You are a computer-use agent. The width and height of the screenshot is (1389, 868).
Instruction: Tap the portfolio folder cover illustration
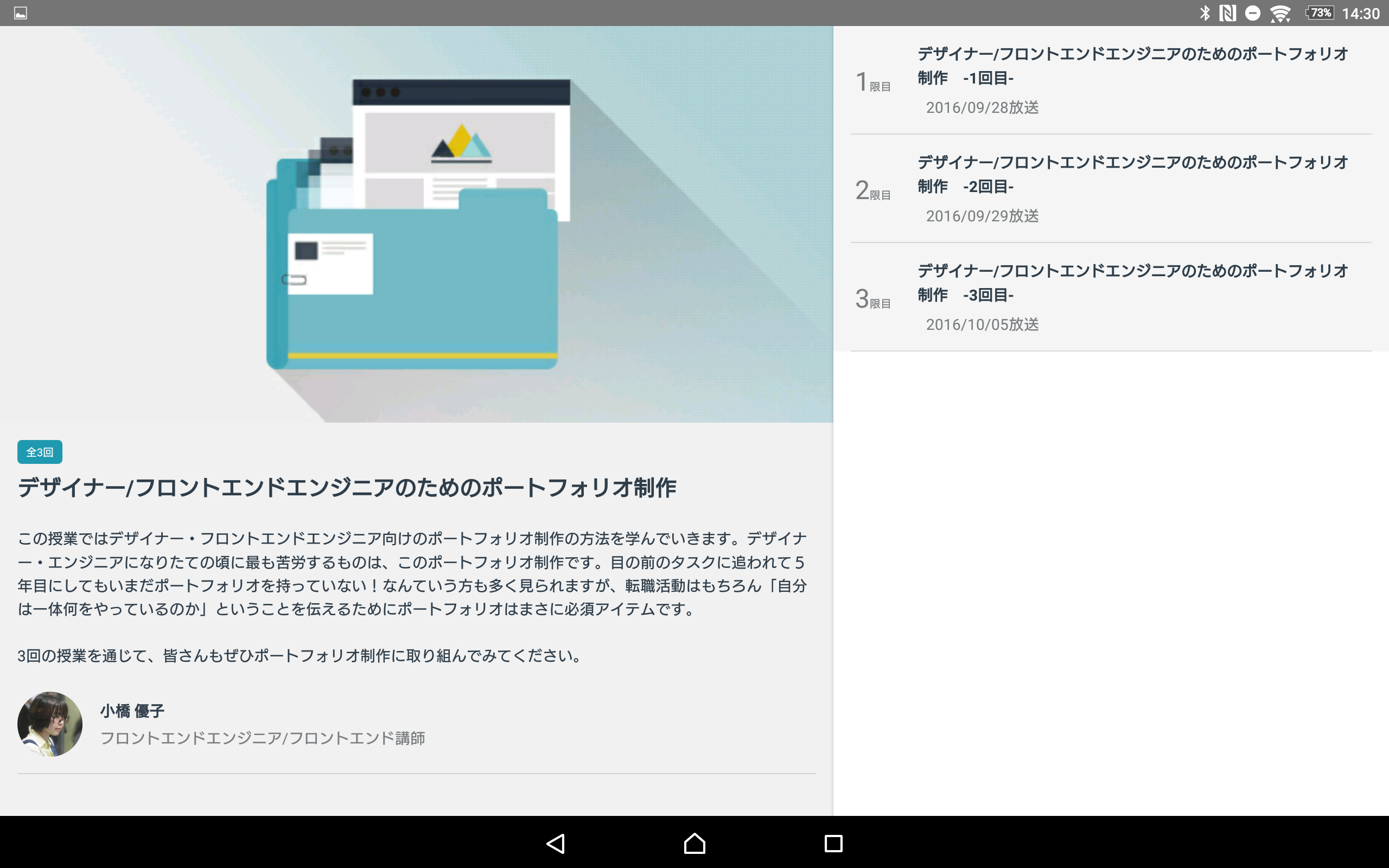pos(416,224)
